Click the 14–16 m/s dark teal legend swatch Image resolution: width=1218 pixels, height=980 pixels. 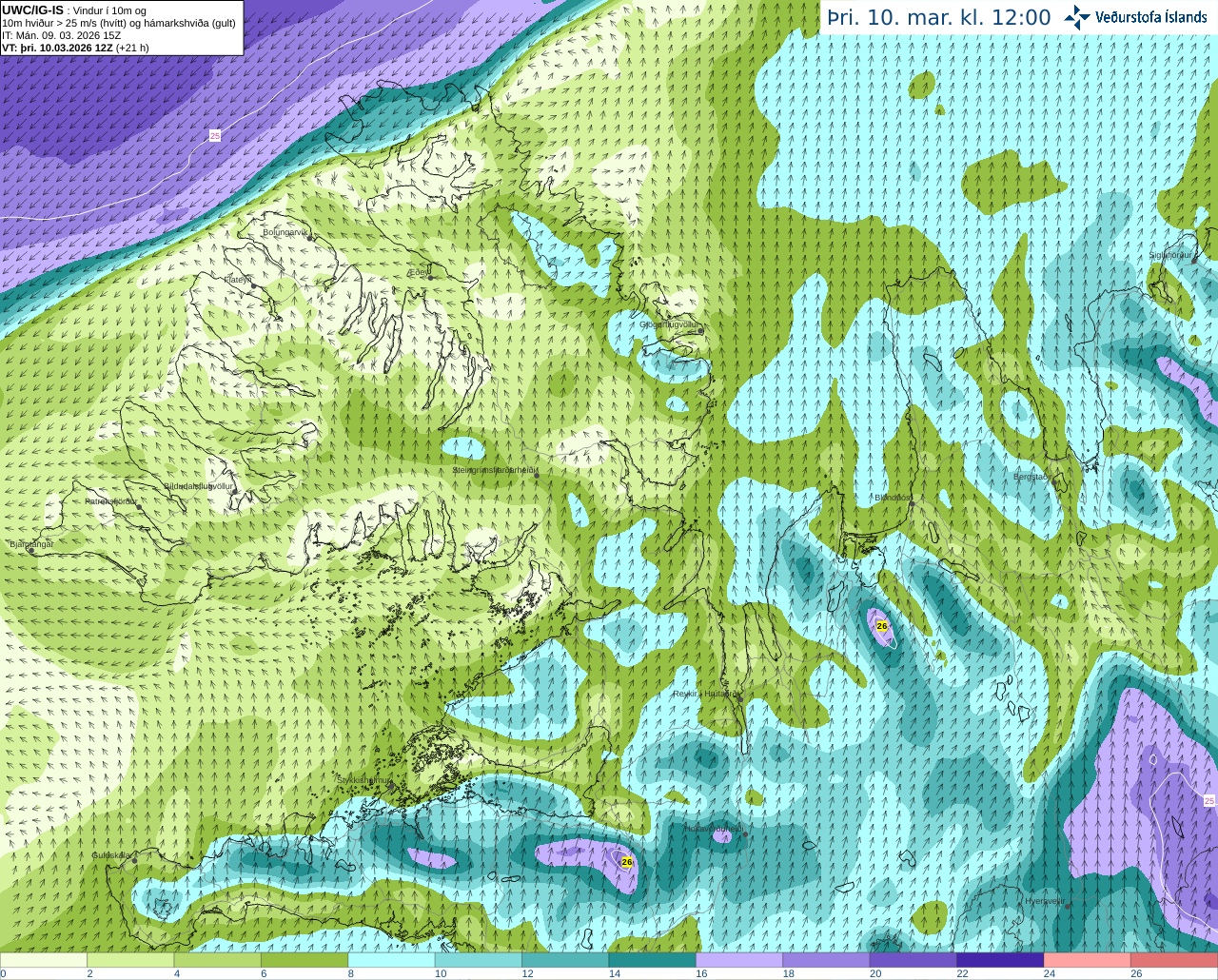click(x=653, y=960)
